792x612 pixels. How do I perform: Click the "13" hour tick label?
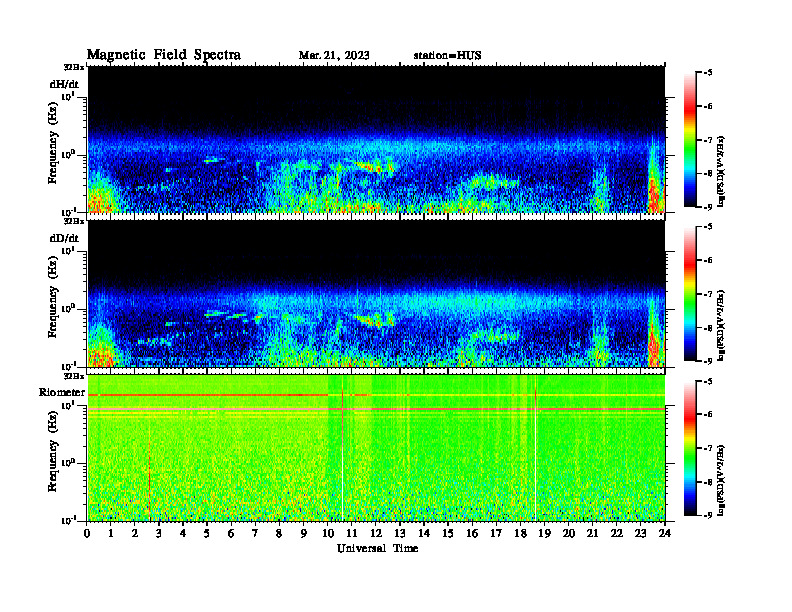(400, 533)
